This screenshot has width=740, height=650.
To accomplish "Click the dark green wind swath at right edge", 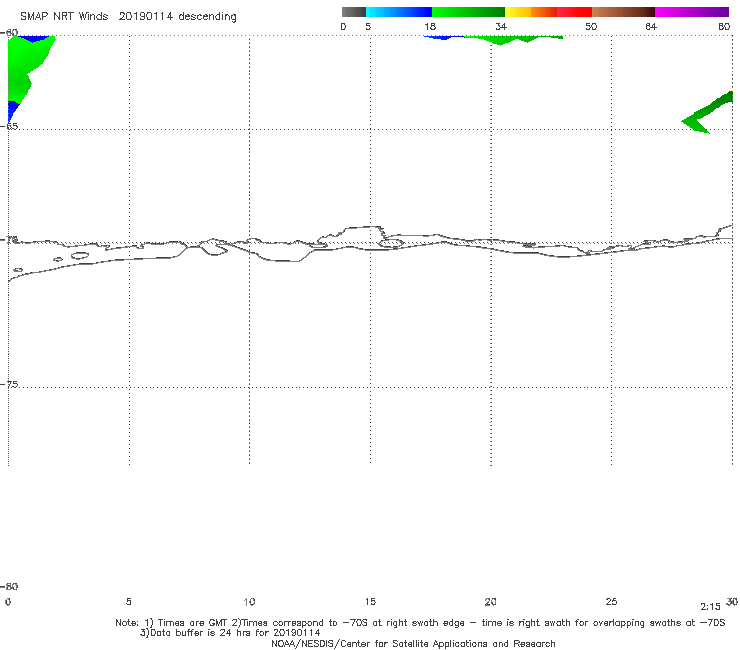I will 707,113.
